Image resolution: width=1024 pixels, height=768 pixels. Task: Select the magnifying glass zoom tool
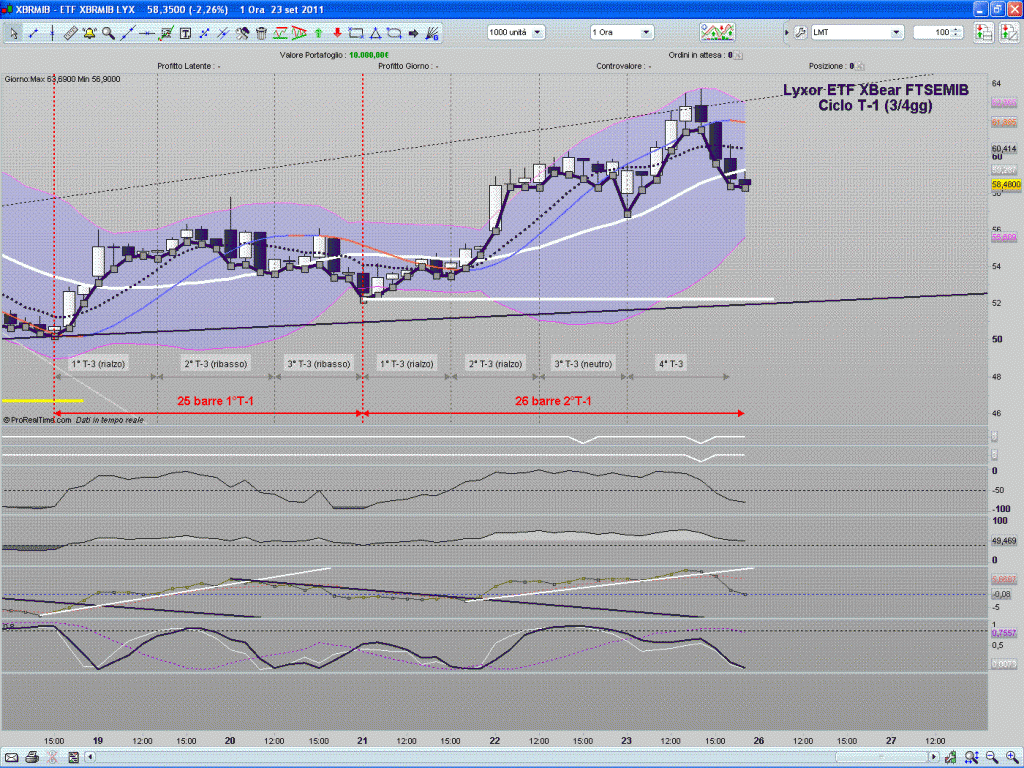click(108, 33)
